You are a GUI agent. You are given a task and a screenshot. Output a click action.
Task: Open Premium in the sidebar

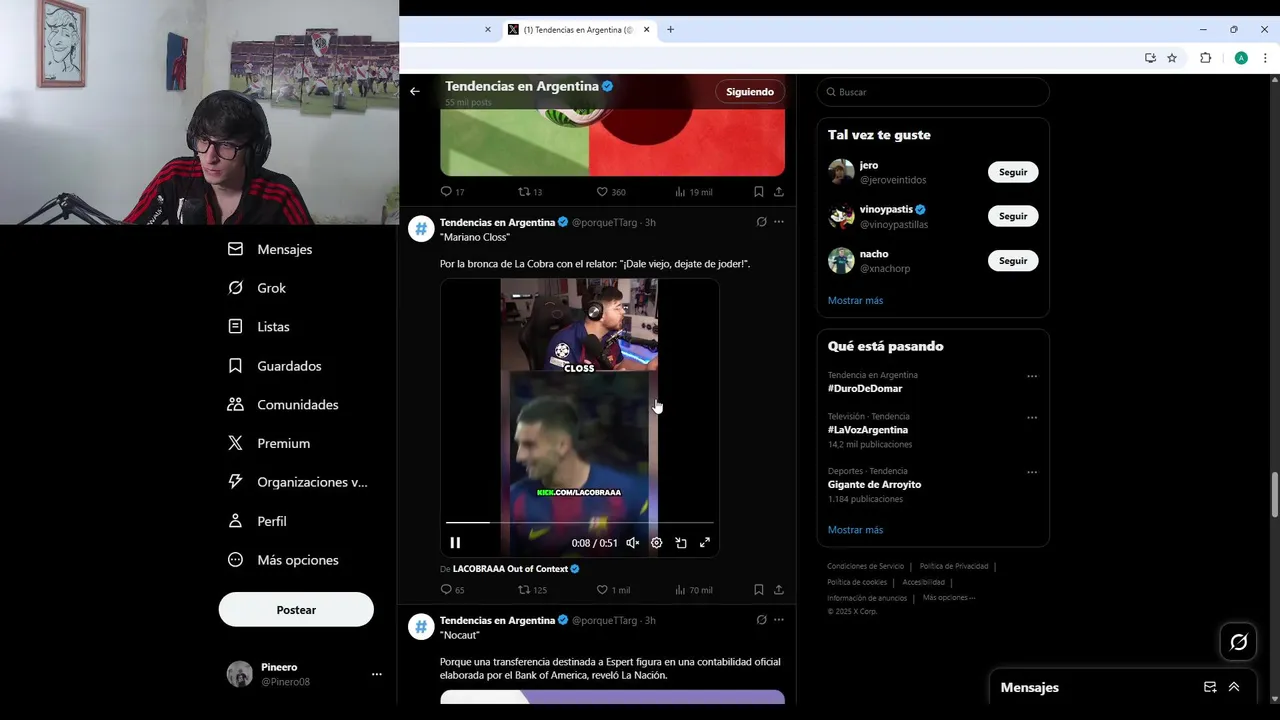click(x=269, y=443)
